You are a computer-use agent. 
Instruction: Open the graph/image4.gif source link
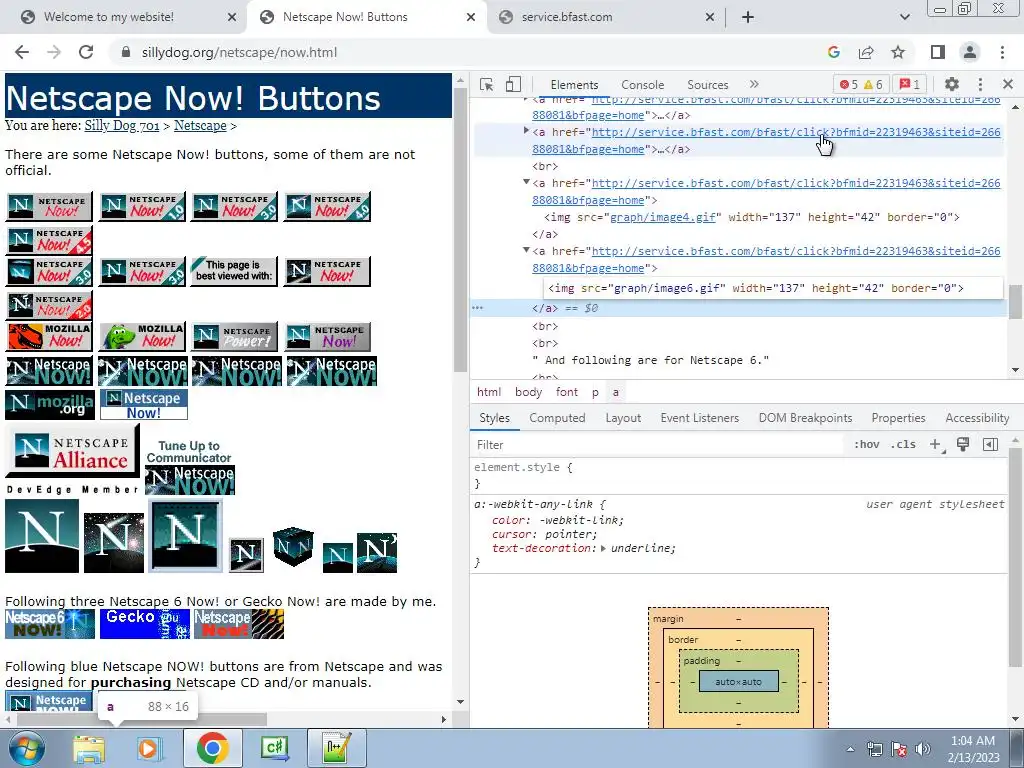(663, 217)
